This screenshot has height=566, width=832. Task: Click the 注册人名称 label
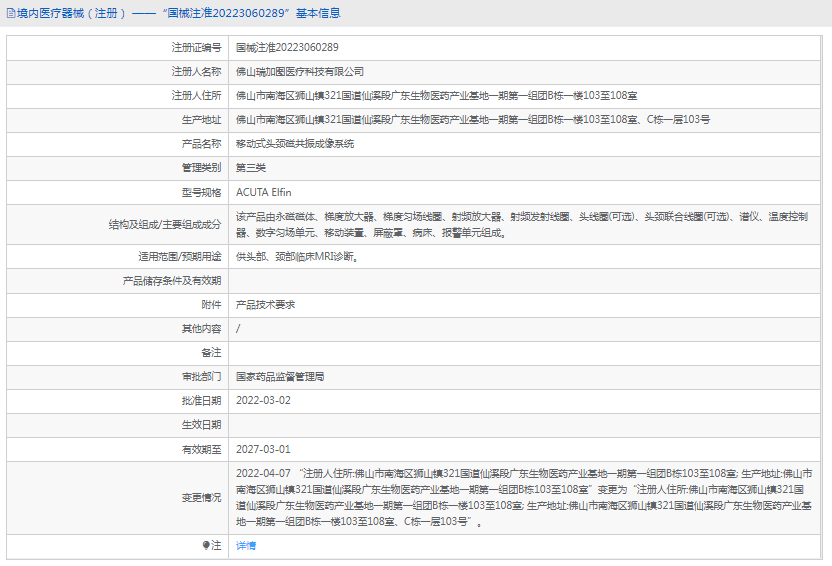[x=196, y=72]
